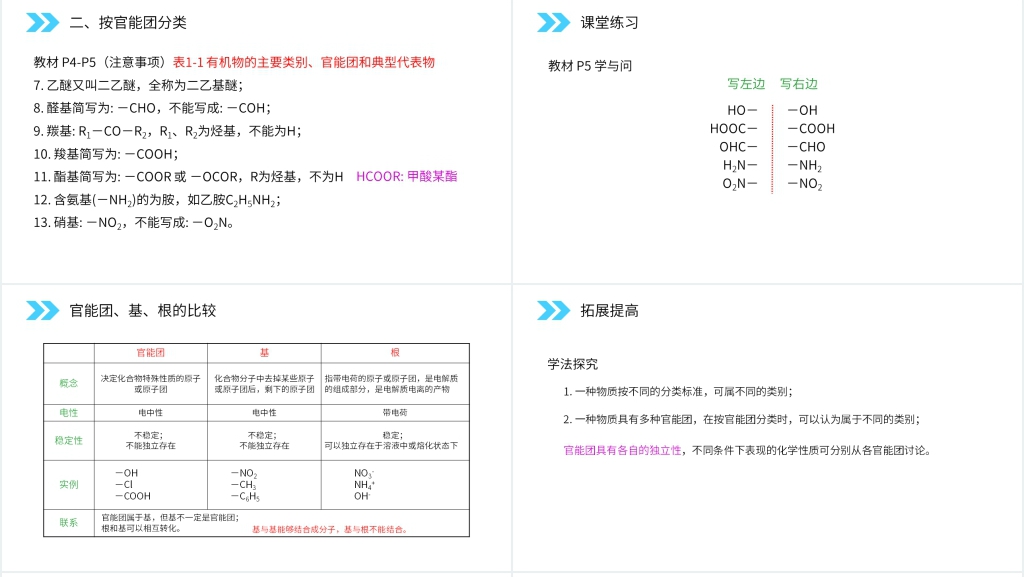The width and height of the screenshot is (1024, 577).
Task: Click the 概念 cell in the 官能团 column
Action: click(151, 384)
